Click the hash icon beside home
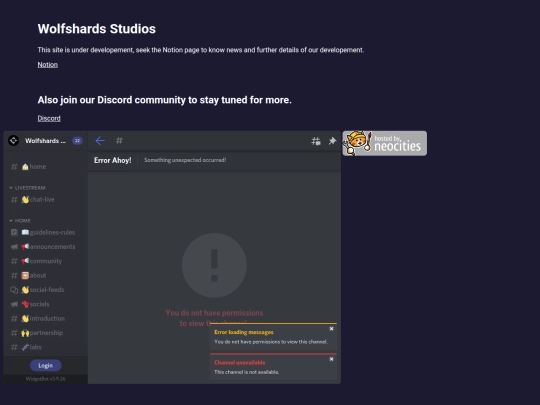Image resolution: width=540 pixels, height=405 pixels. click(x=14, y=167)
